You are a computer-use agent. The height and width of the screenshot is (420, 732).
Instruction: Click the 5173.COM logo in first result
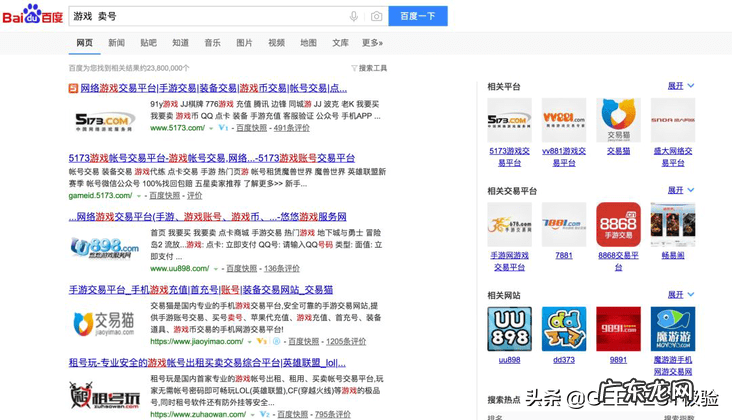click(105, 121)
